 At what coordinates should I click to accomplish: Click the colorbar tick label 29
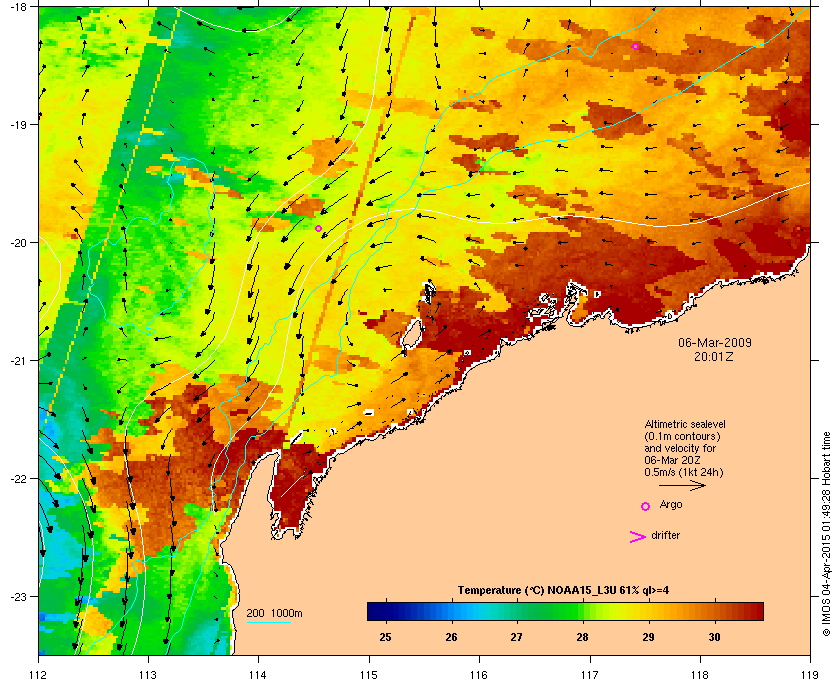click(648, 637)
